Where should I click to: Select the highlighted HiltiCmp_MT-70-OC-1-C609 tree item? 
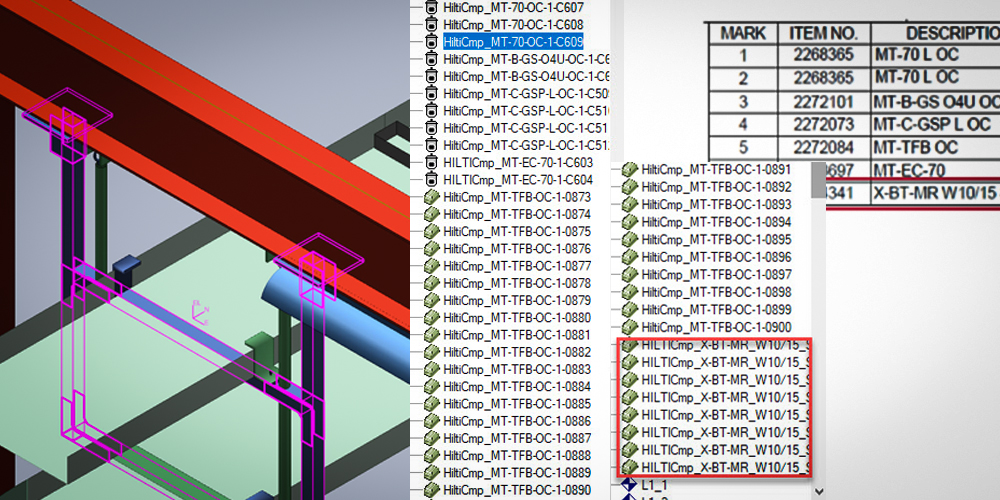[513, 42]
